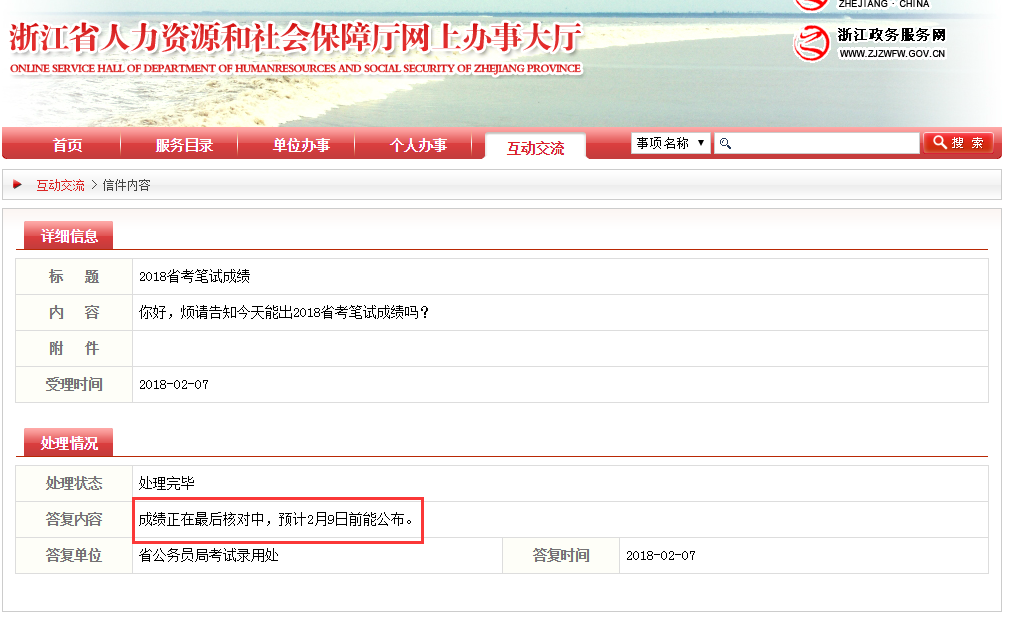Click the magnifier icon inside the search box
This screenshot has height=619, width=1013.
click(726, 144)
